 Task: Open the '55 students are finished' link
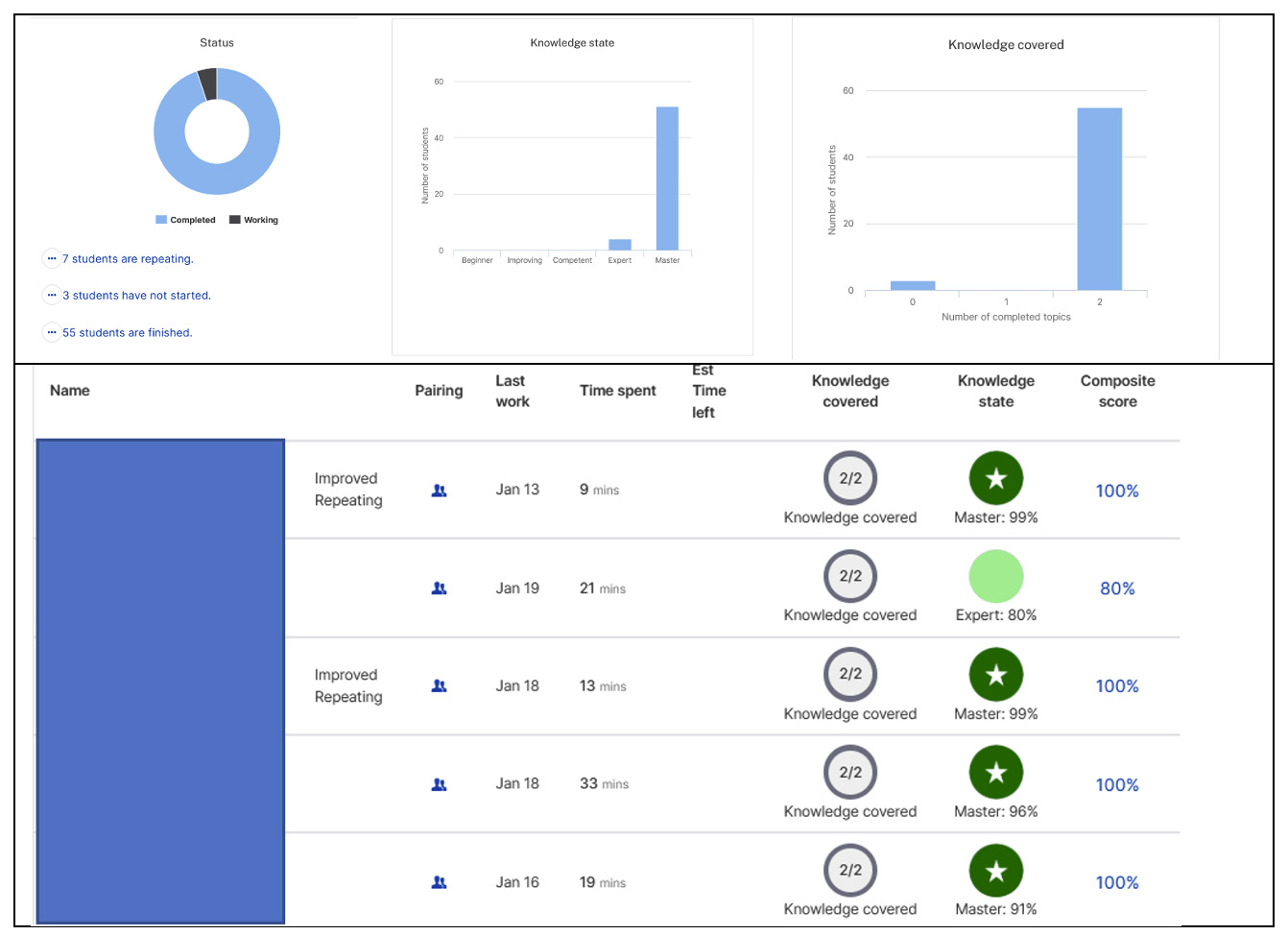click(127, 333)
